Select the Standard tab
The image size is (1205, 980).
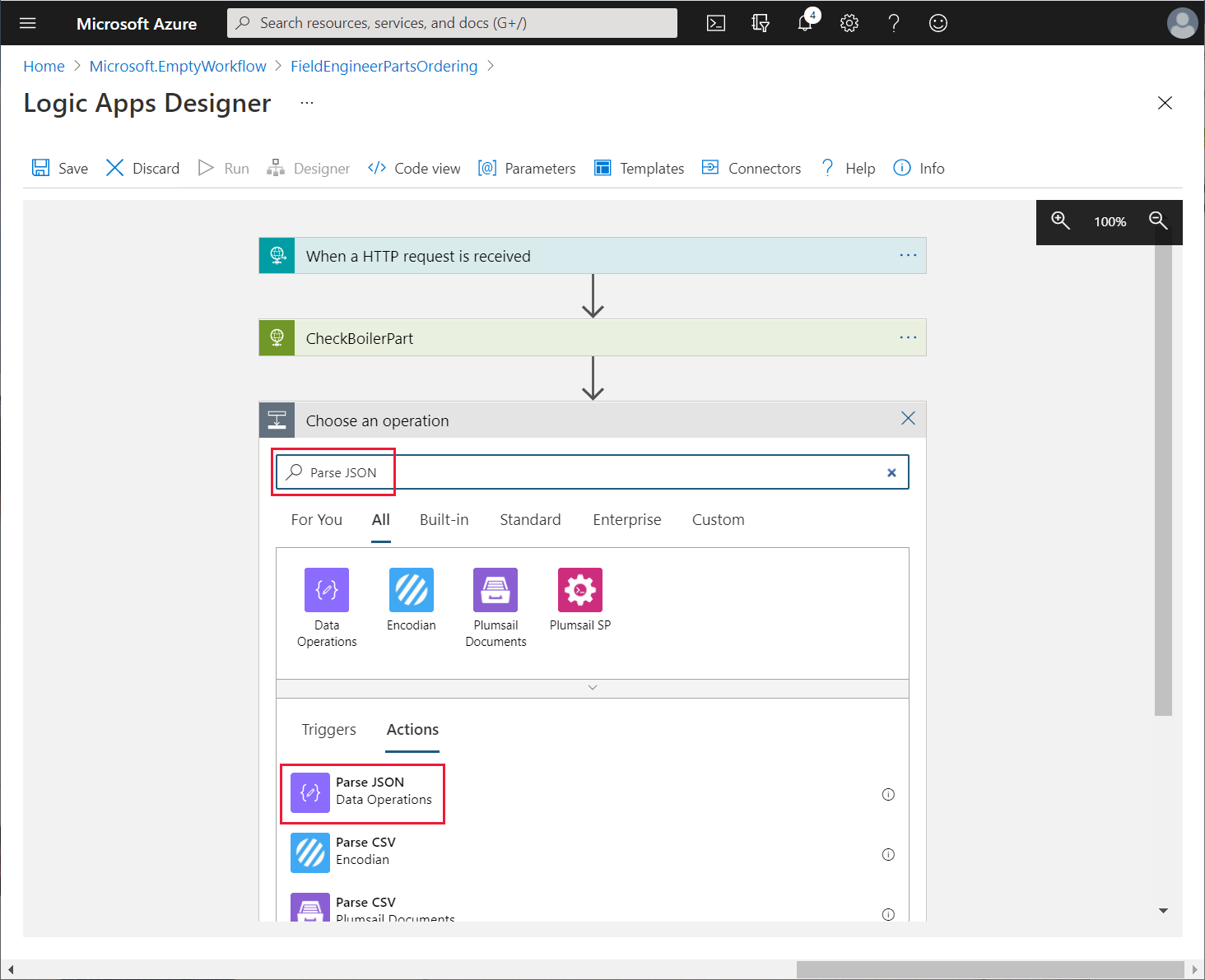tap(531, 520)
